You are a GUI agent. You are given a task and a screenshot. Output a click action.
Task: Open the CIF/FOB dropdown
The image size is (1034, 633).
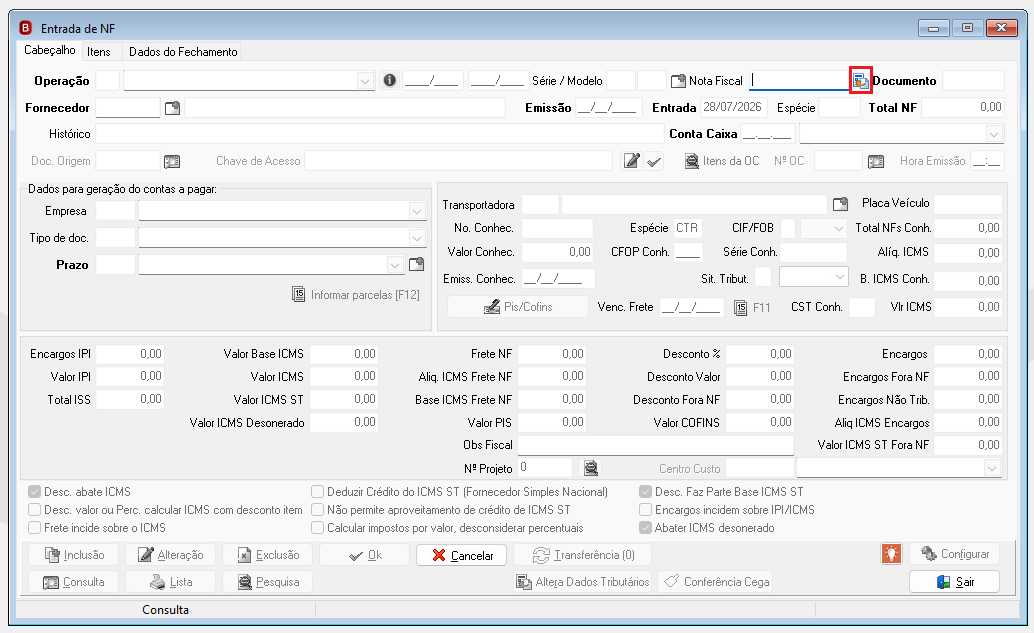tap(839, 228)
